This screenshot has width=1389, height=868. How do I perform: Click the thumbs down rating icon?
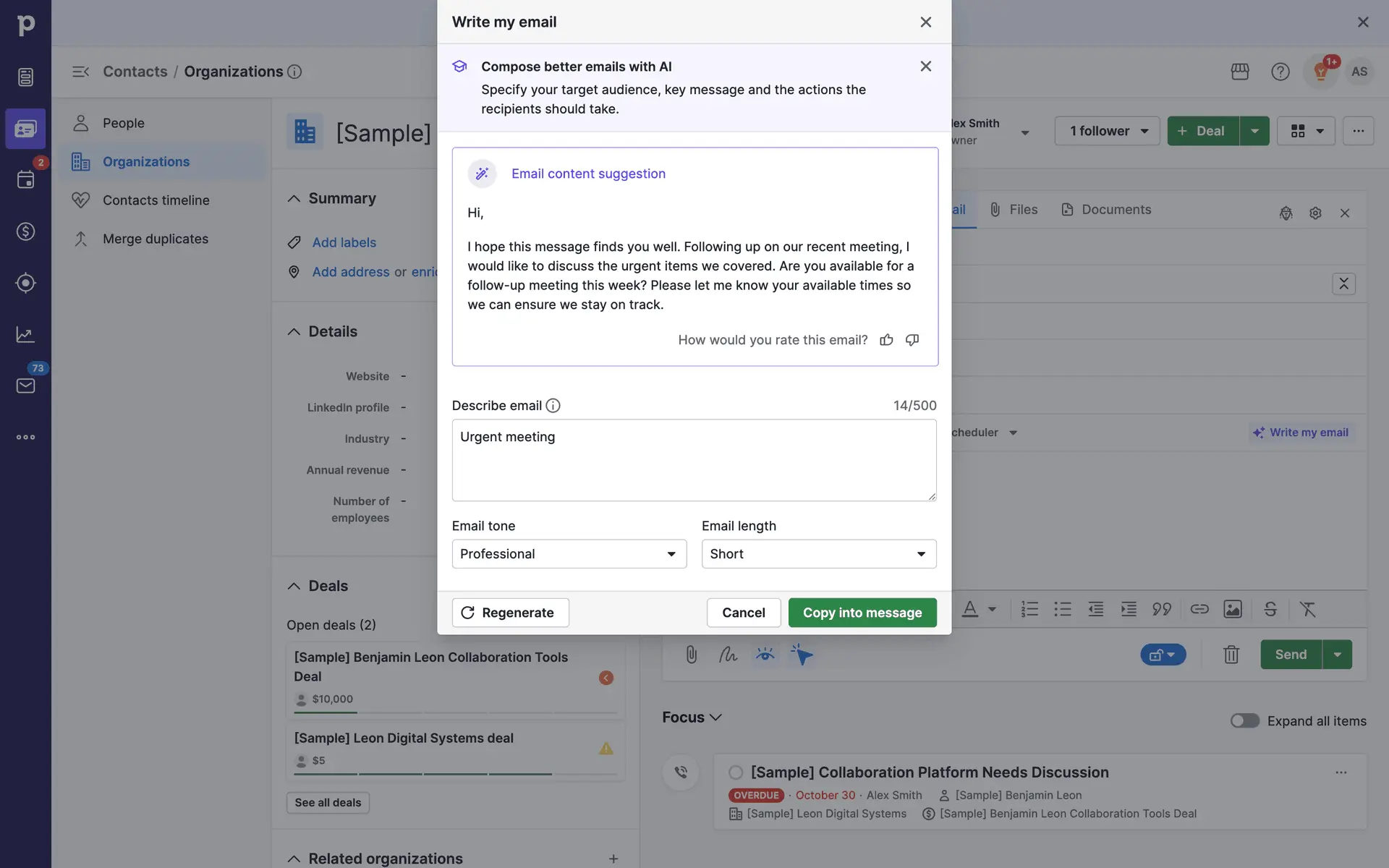click(912, 340)
